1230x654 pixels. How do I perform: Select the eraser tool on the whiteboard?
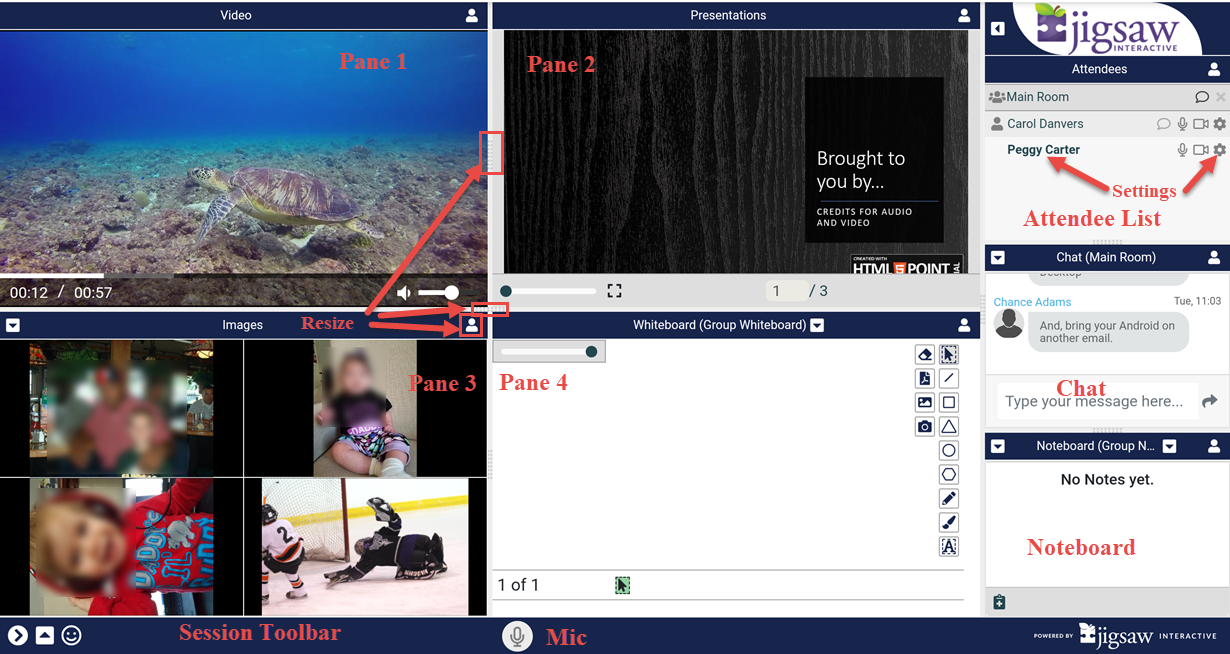pyautogui.click(x=925, y=355)
